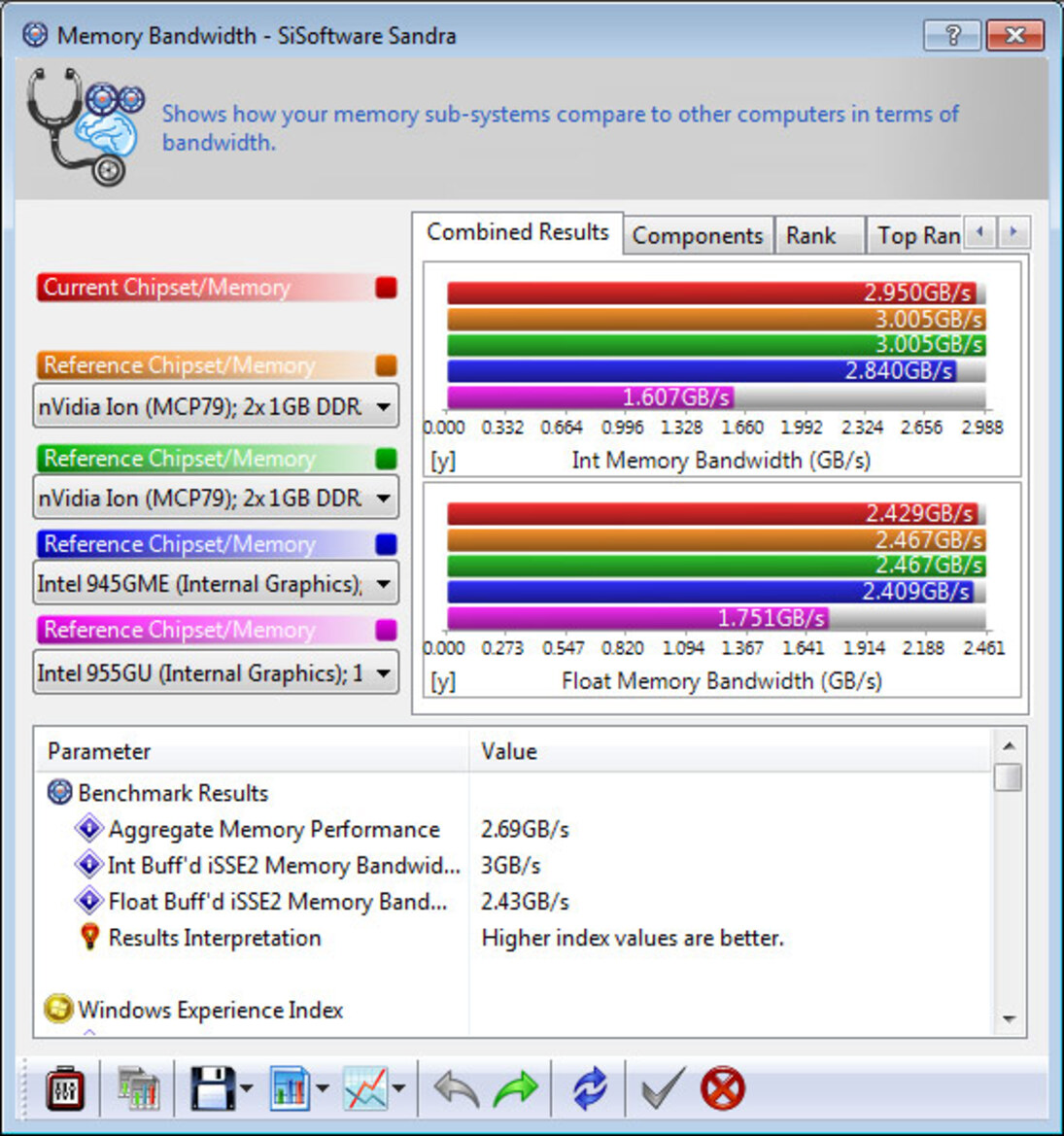Image resolution: width=1064 pixels, height=1136 pixels.
Task: Click the magenta 1.607GB/s bar
Action: [x=591, y=397]
